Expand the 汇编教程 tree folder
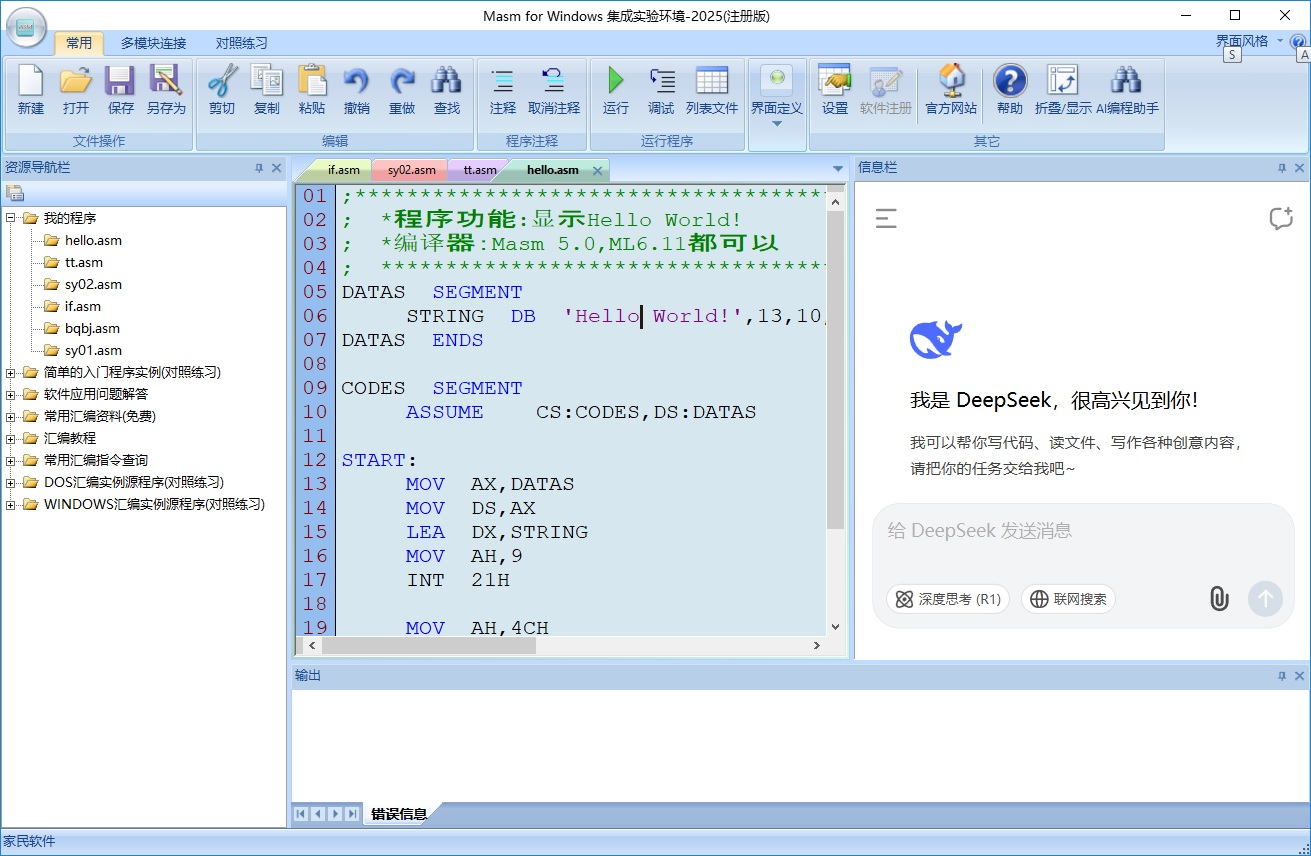 (11, 438)
